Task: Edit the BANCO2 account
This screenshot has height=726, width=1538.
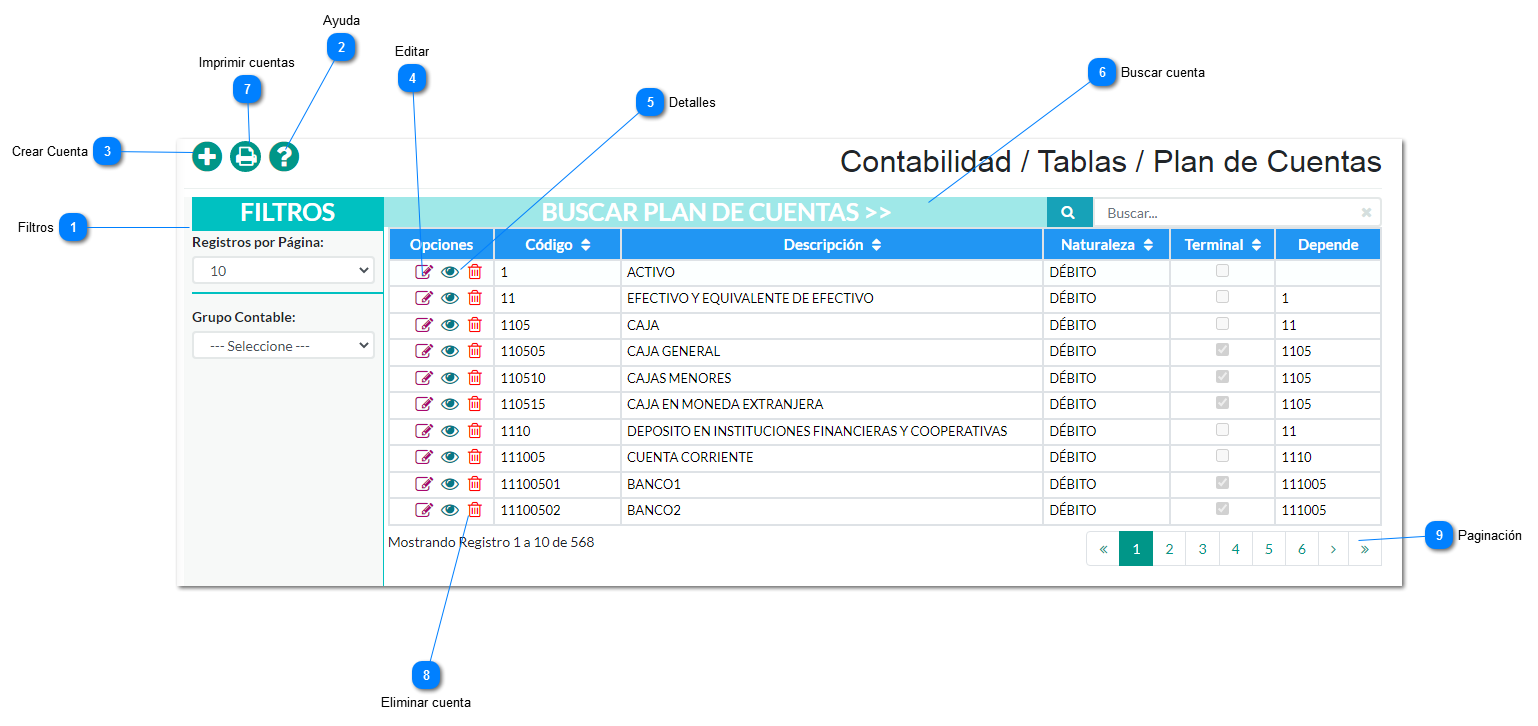Action: [424, 510]
